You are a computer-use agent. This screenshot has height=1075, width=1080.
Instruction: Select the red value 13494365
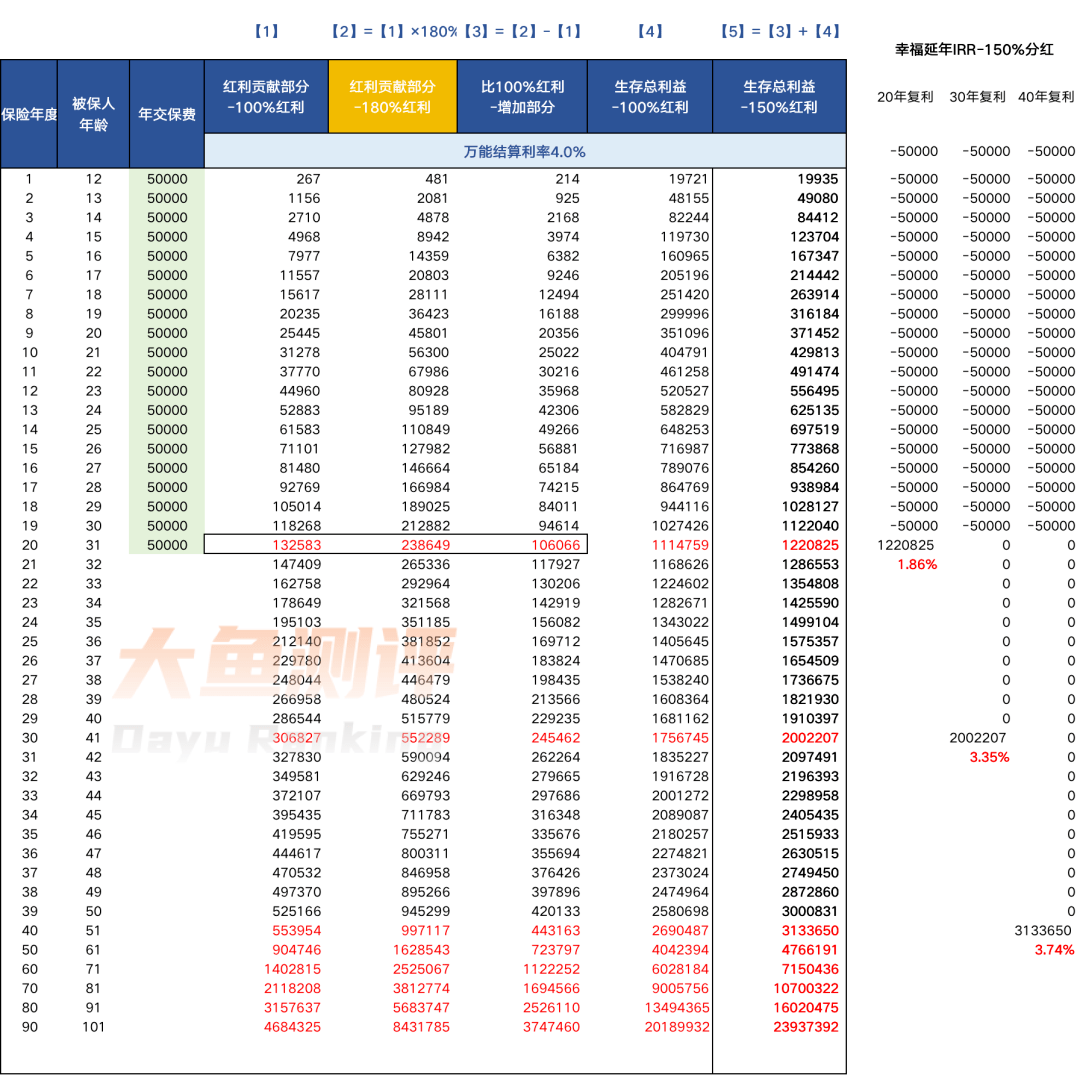pyautogui.click(x=677, y=1008)
